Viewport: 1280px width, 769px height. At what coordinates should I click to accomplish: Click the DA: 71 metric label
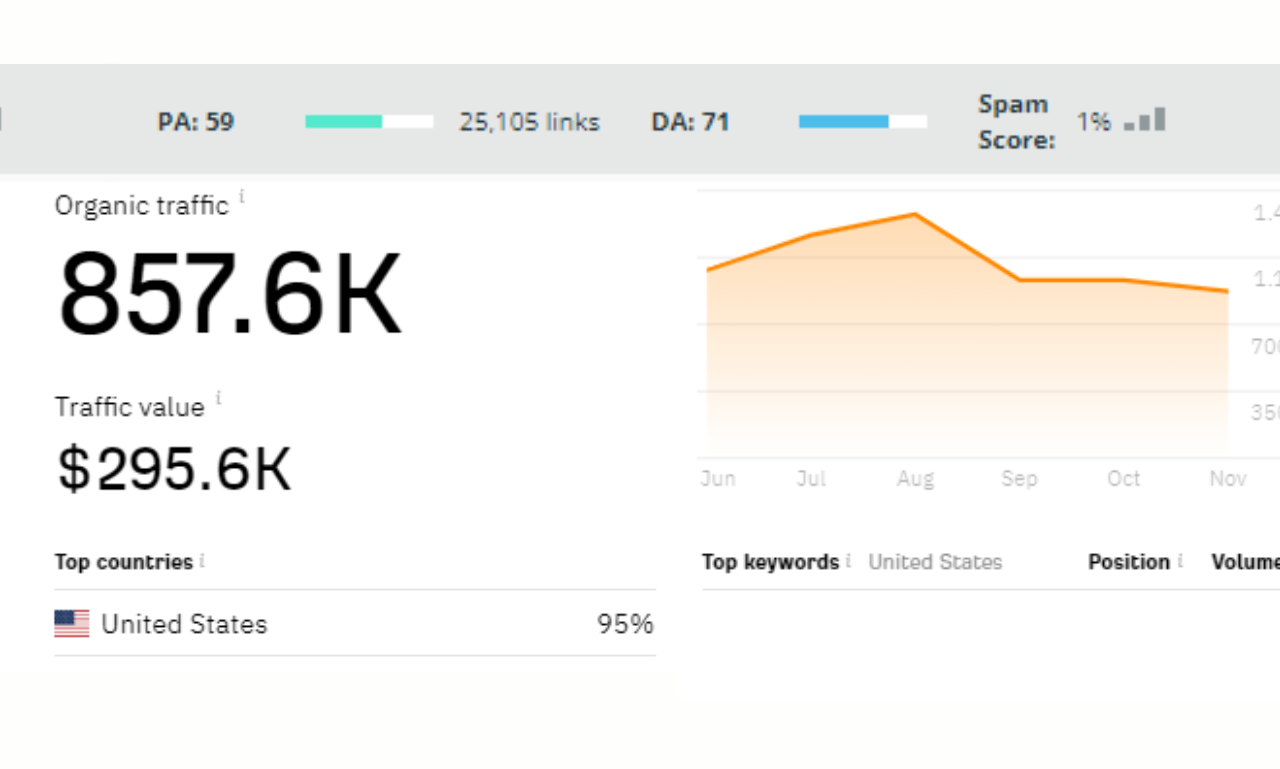click(690, 122)
